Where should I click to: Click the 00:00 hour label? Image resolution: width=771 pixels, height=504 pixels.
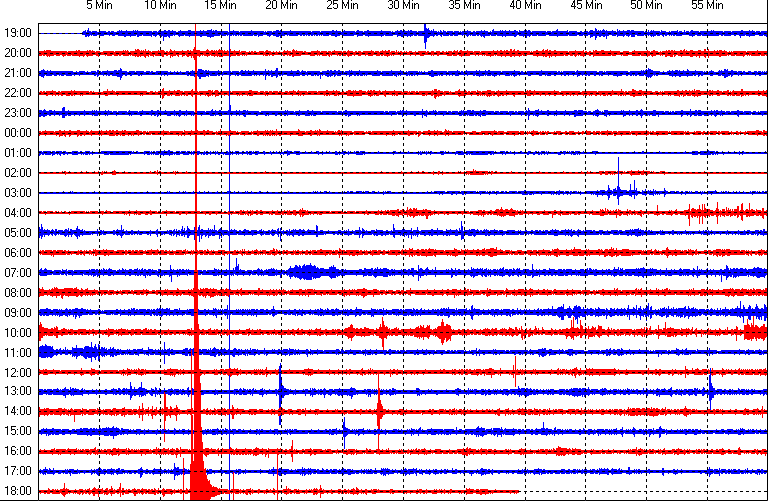click(x=18, y=133)
